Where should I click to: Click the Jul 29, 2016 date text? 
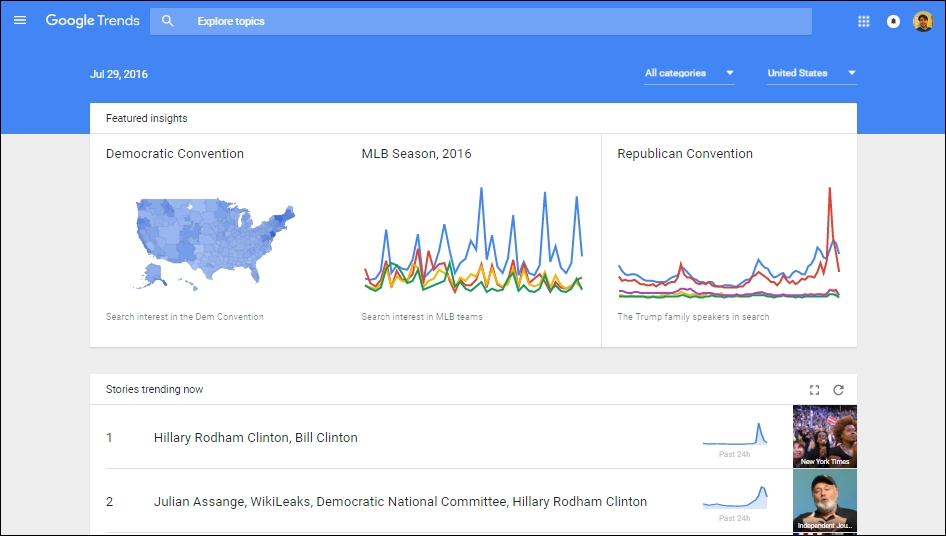click(x=119, y=74)
